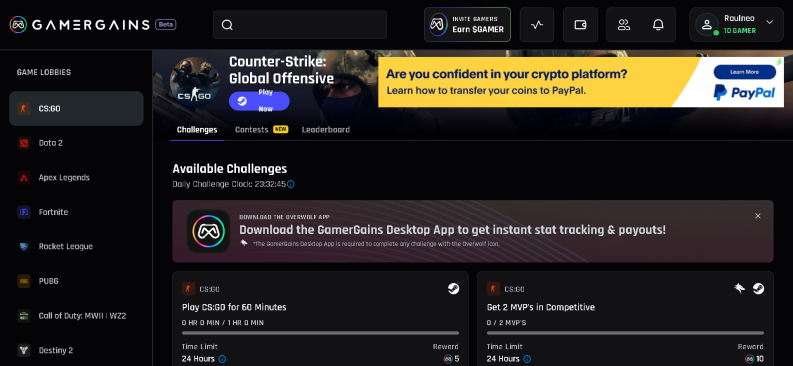Click the CS:GO sidebar game icon
This screenshot has width=793, height=366.
[x=24, y=108]
